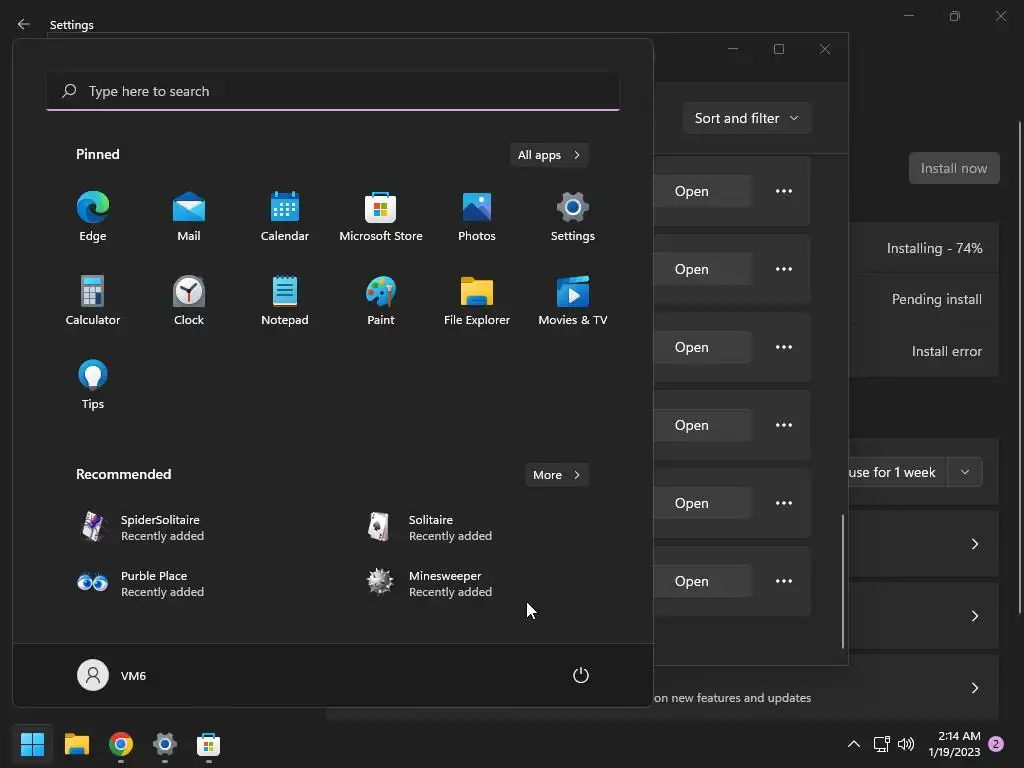Screen dimensions: 1024x768
Task: Launch the pinned Photos app
Action: tap(477, 217)
